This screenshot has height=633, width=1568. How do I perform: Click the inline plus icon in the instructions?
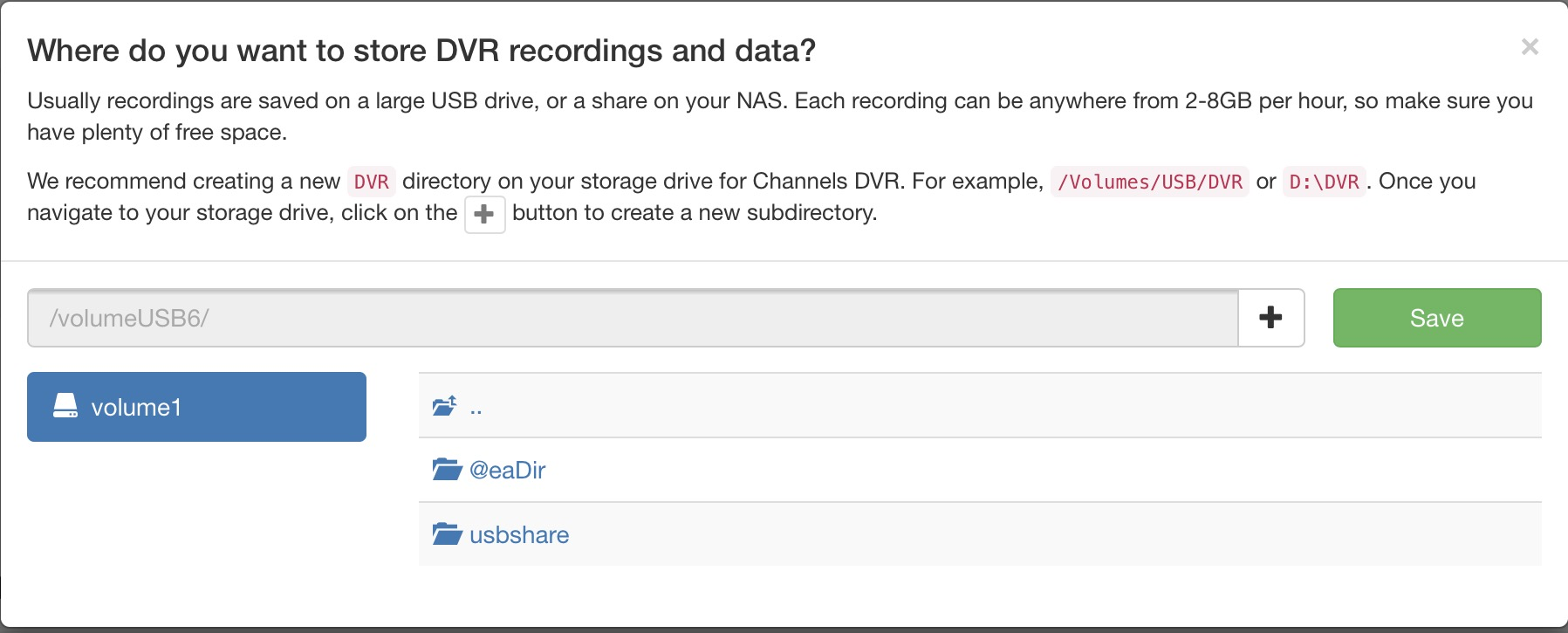pos(484,214)
